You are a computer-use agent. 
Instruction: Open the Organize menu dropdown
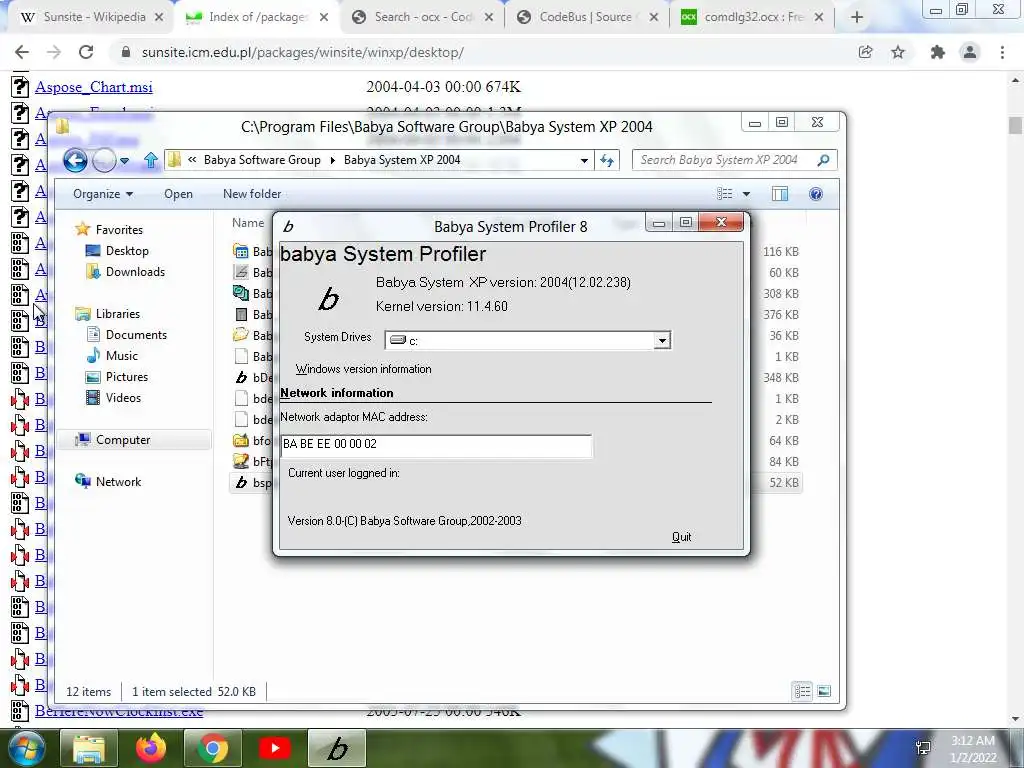(103, 194)
